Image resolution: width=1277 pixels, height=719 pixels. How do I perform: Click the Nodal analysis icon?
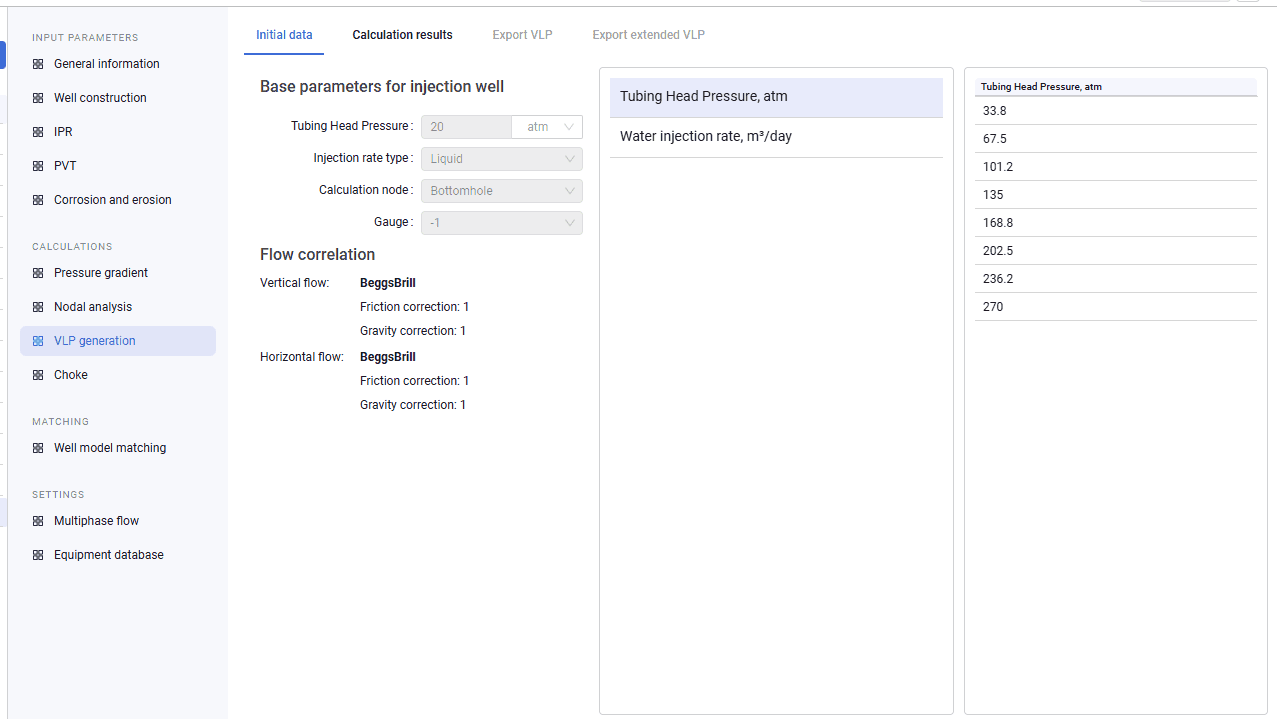coord(38,307)
